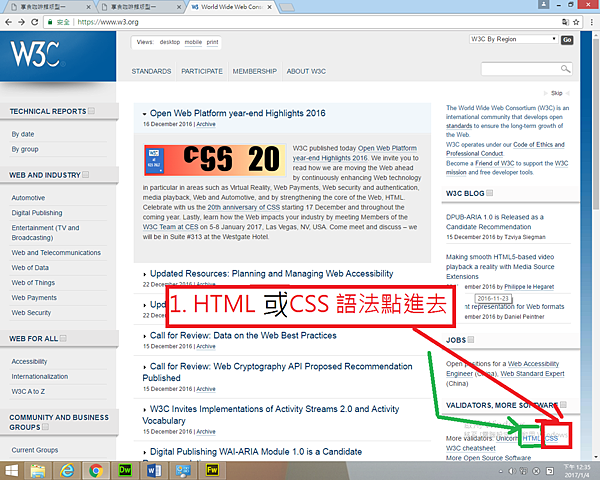Open the Digital Publishing link
This screenshot has width=600, height=480.
[x=37, y=212]
